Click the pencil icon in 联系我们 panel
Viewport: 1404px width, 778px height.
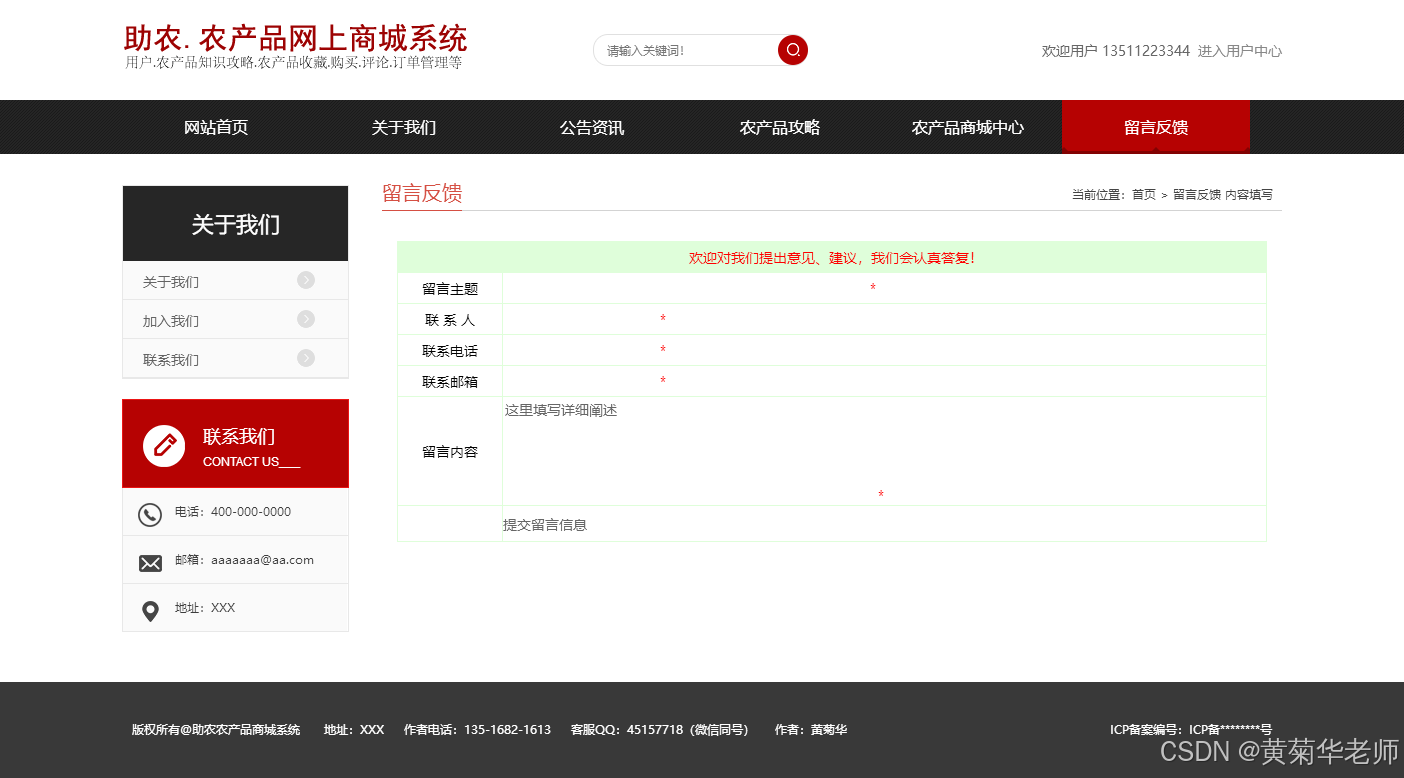164,445
